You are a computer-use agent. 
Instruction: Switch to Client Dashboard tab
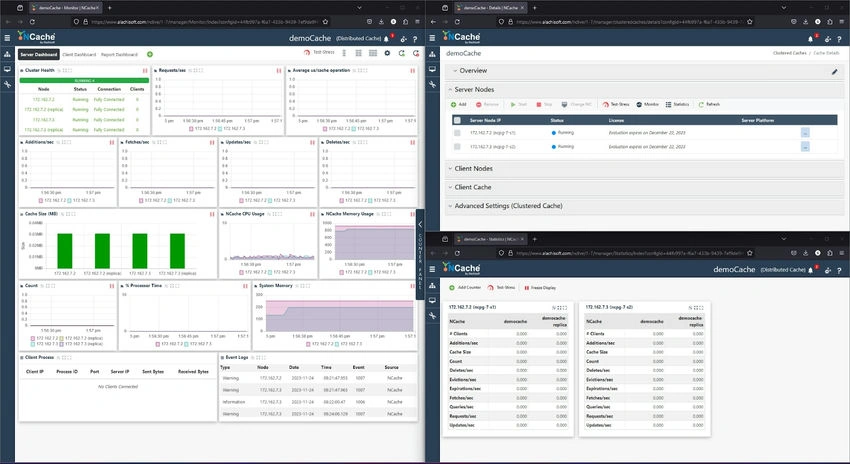pyautogui.click(x=79, y=55)
